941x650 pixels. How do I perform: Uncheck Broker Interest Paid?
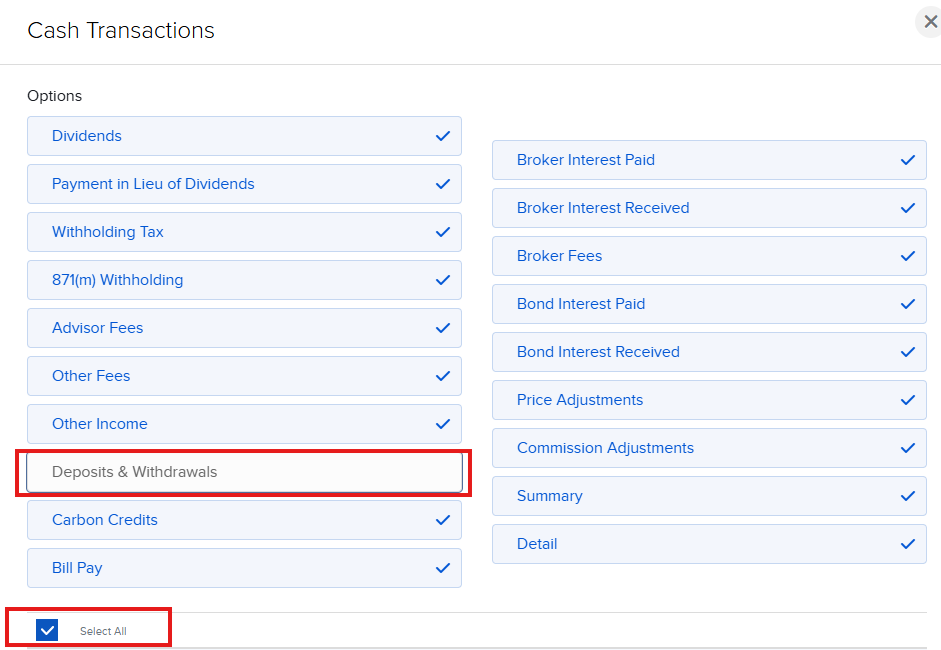point(709,160)
